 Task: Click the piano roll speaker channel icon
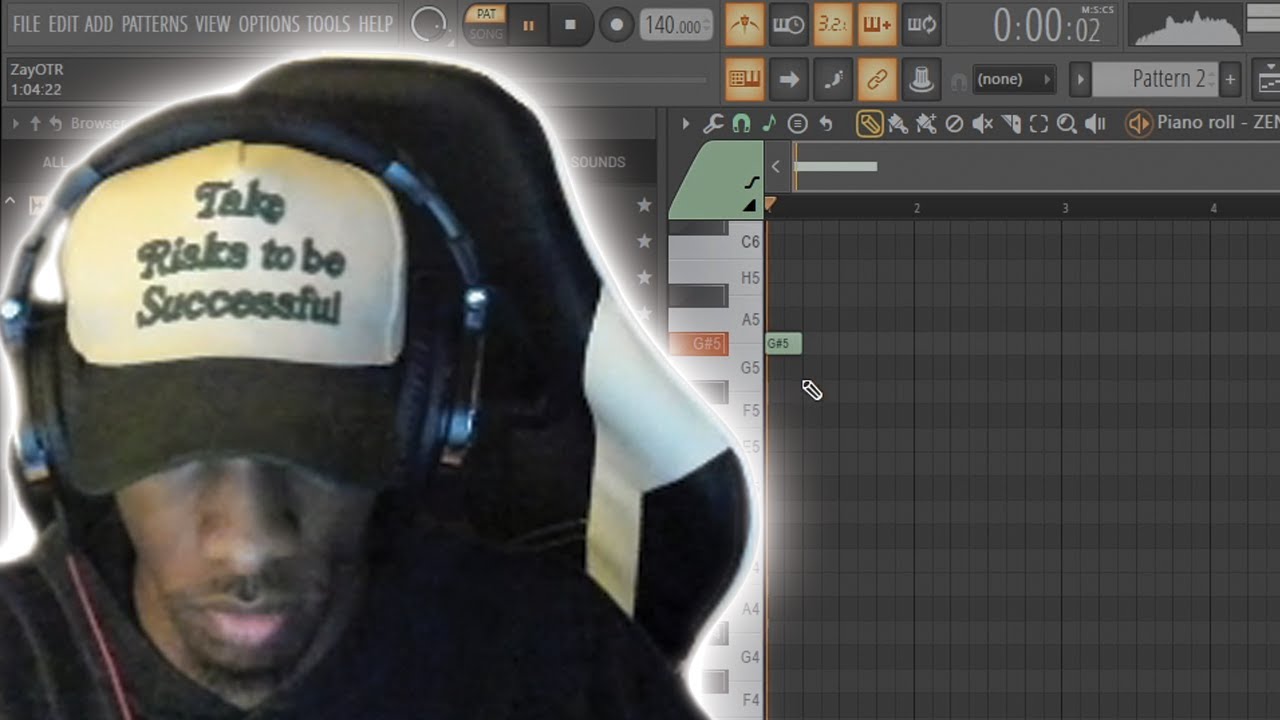[x=1138, y=124]
